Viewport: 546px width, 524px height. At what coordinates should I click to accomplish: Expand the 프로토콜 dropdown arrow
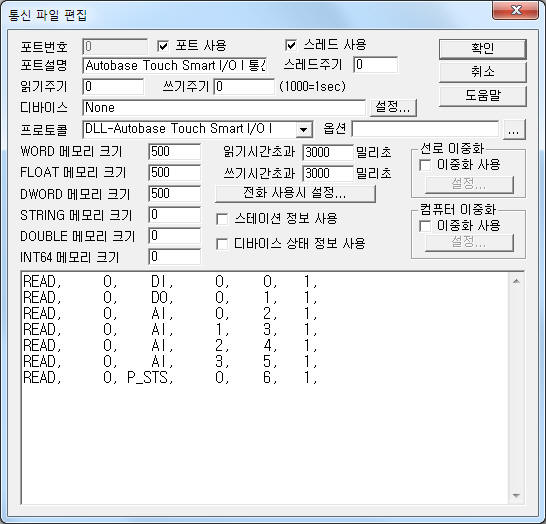(x=304, y=130)
